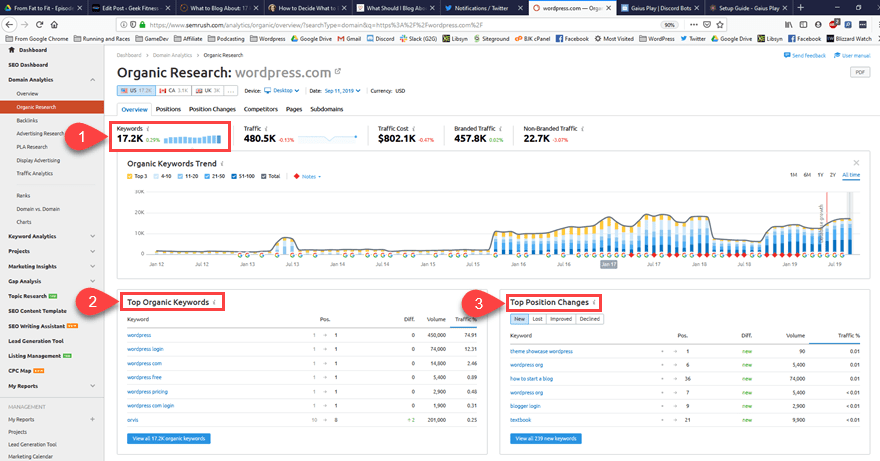Close the Organic Keywords Trend chart panel
The image size is (880, 461).
(856, 162)
